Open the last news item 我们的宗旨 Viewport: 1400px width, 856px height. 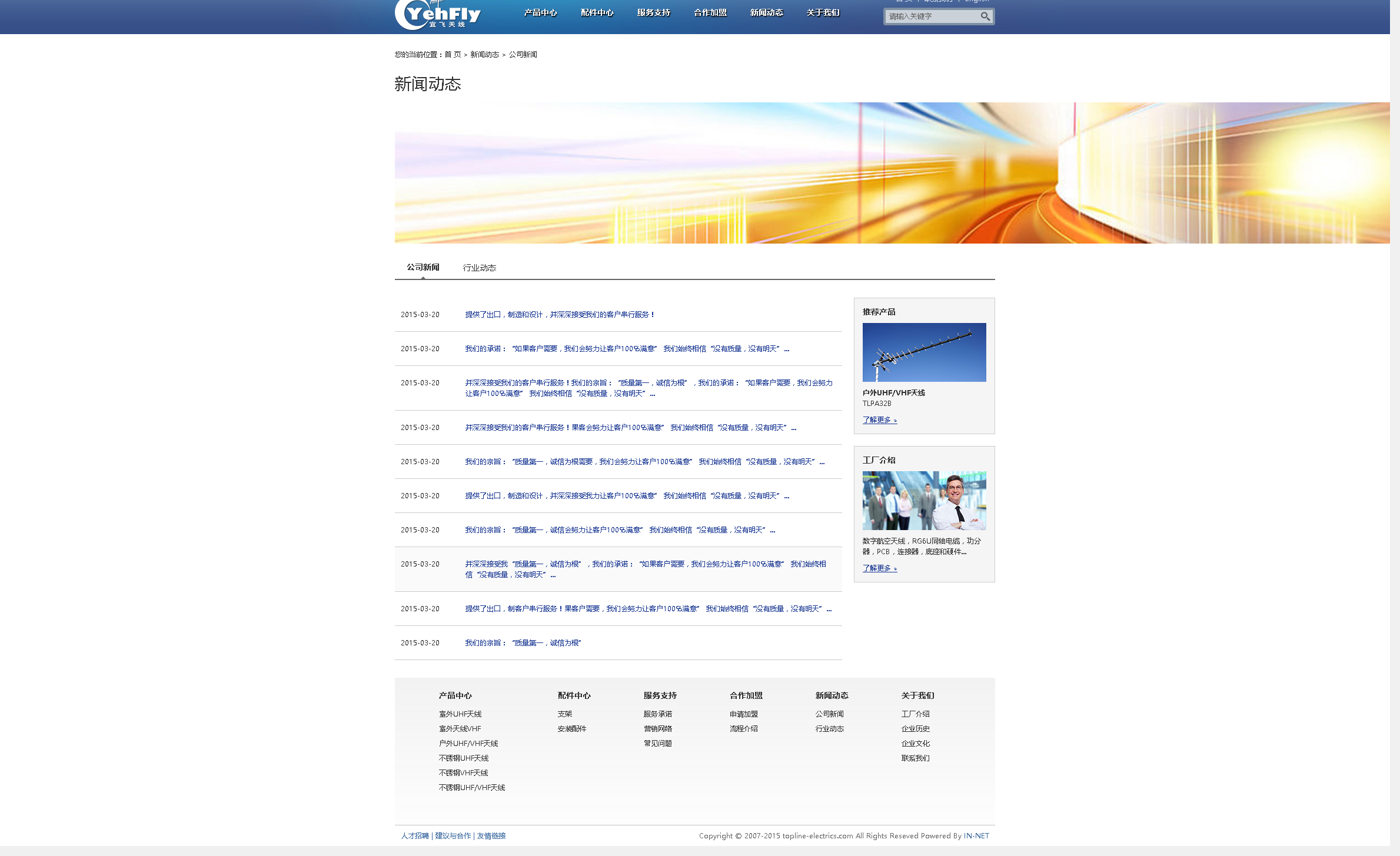tap(523, 643)
